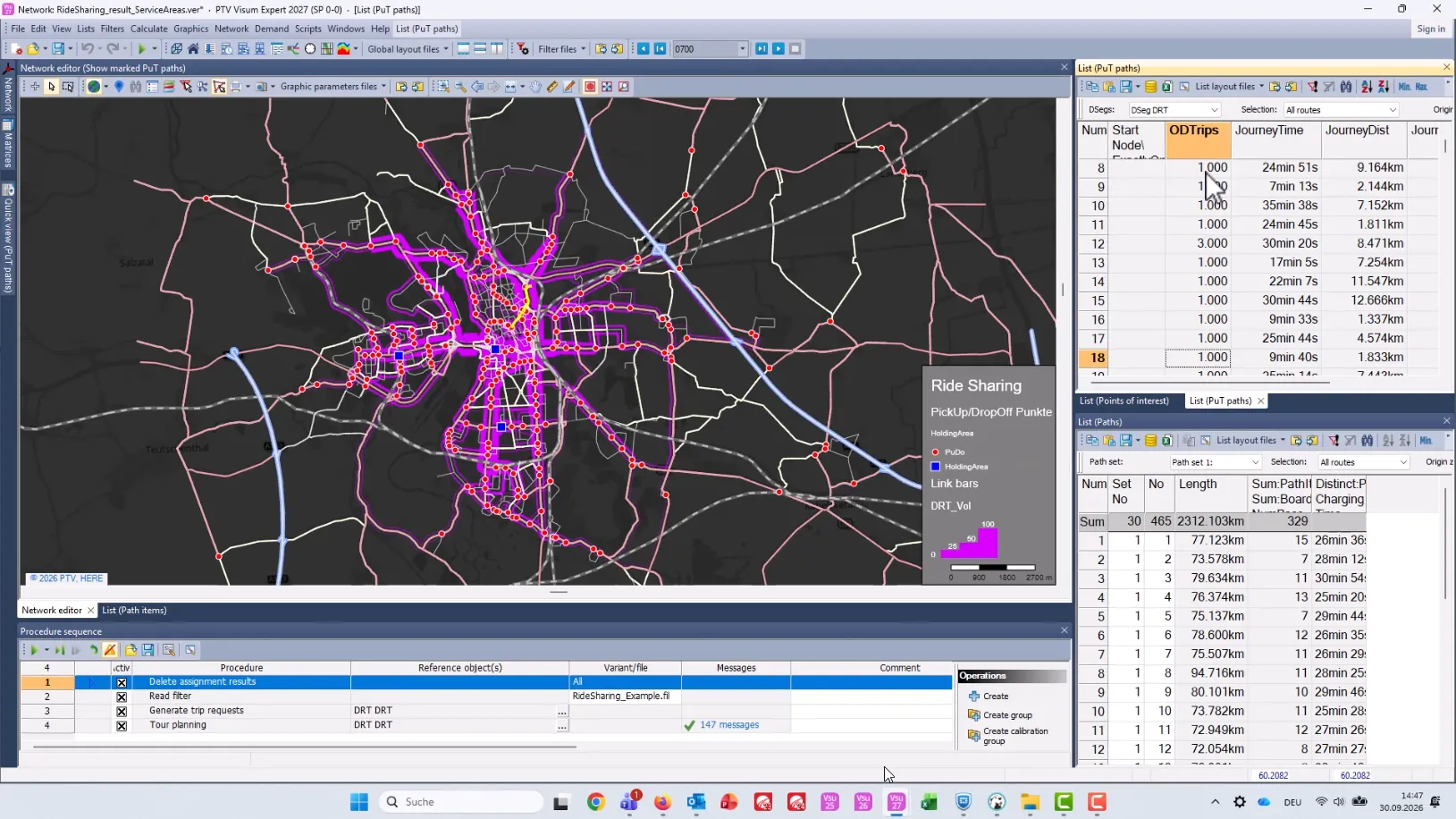
Task: Open the Path set 1 dropdown
Action: pyautogui.click(x=1216, y=462)
